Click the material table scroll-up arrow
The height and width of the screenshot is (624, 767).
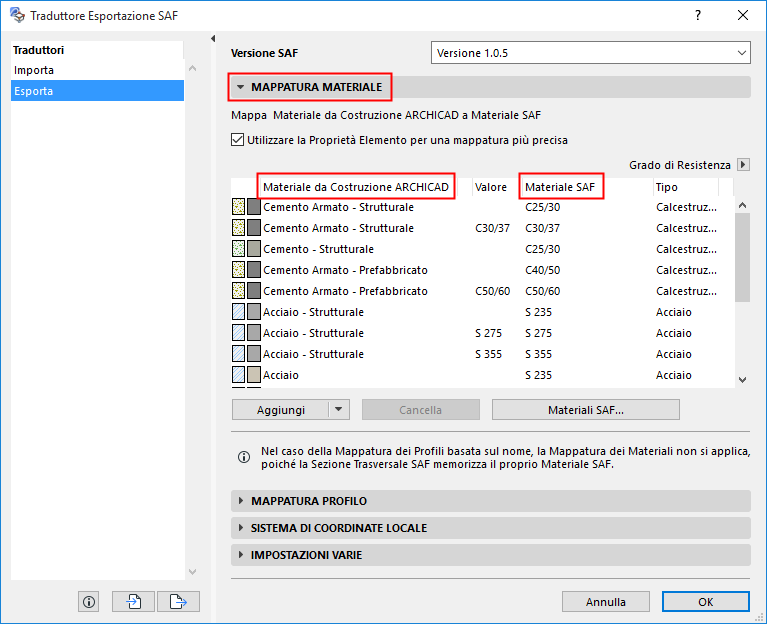coord(742,205)
